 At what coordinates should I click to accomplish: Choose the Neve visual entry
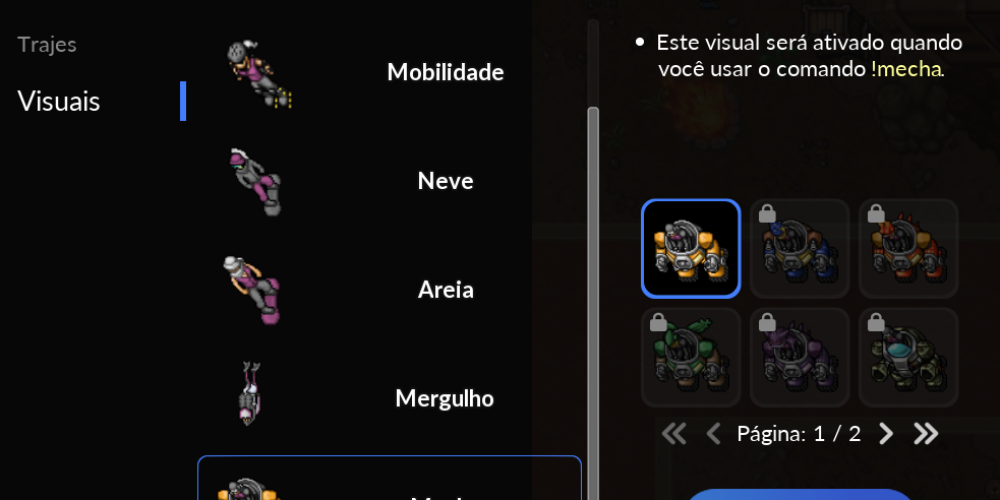pyautogui.click(x=389, y=182)
